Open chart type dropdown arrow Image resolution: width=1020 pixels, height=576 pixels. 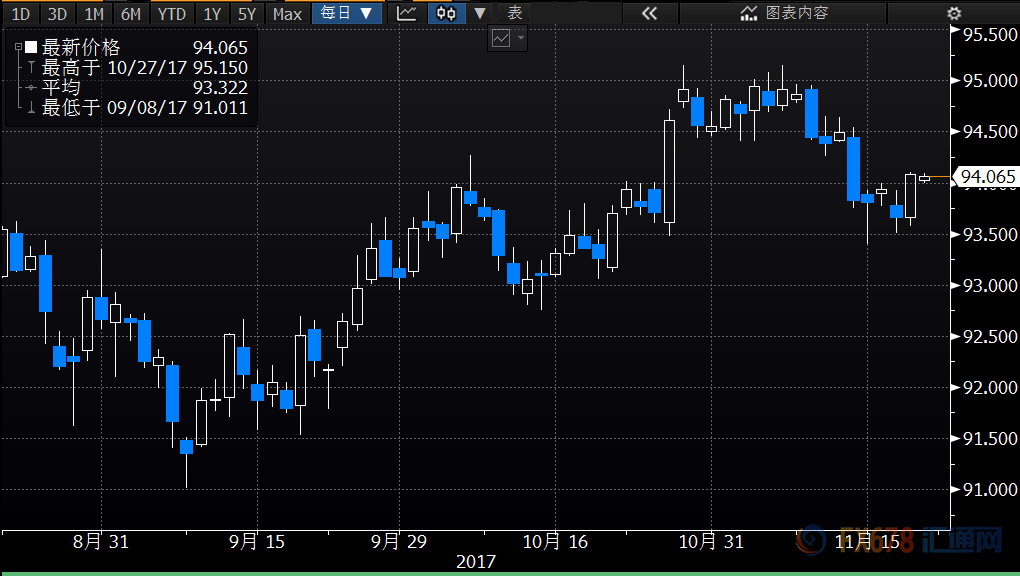pyautogui.click(x=480, y=13)
